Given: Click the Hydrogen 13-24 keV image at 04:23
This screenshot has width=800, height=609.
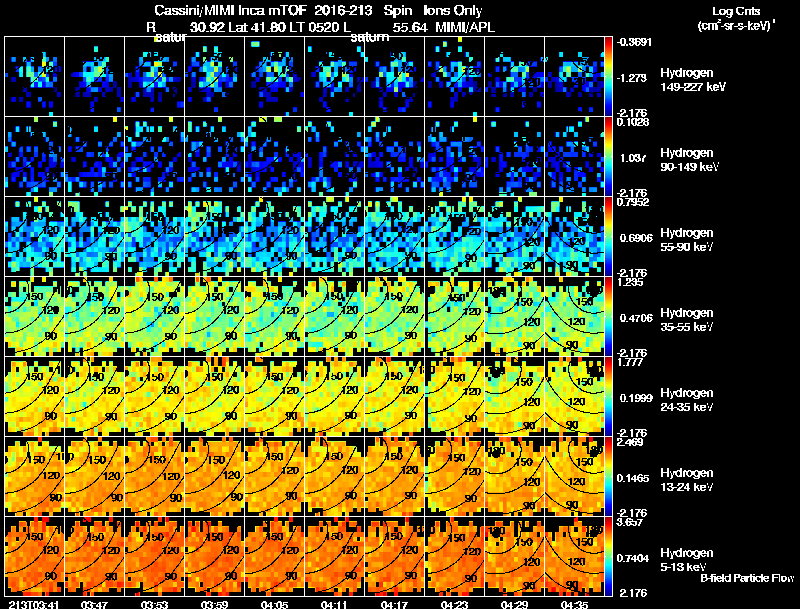Looking at the screenshot, I should [455, 476].
